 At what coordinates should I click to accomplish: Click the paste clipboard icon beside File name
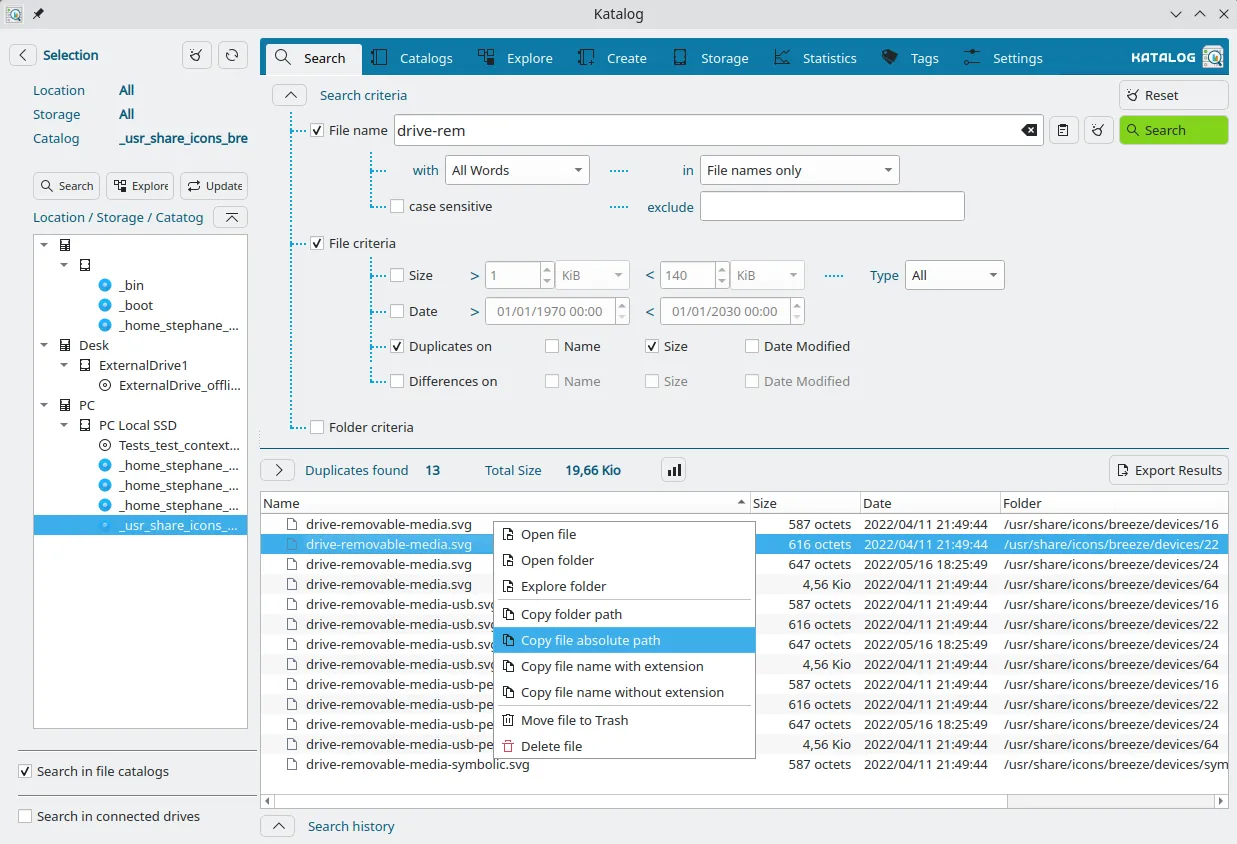tap(1063, 130)
